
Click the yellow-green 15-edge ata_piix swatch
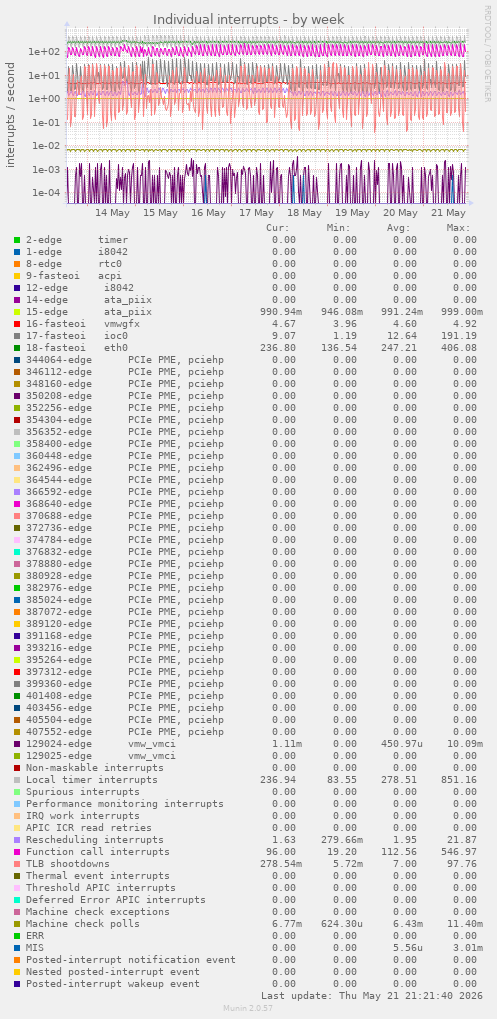pos(17,312)
